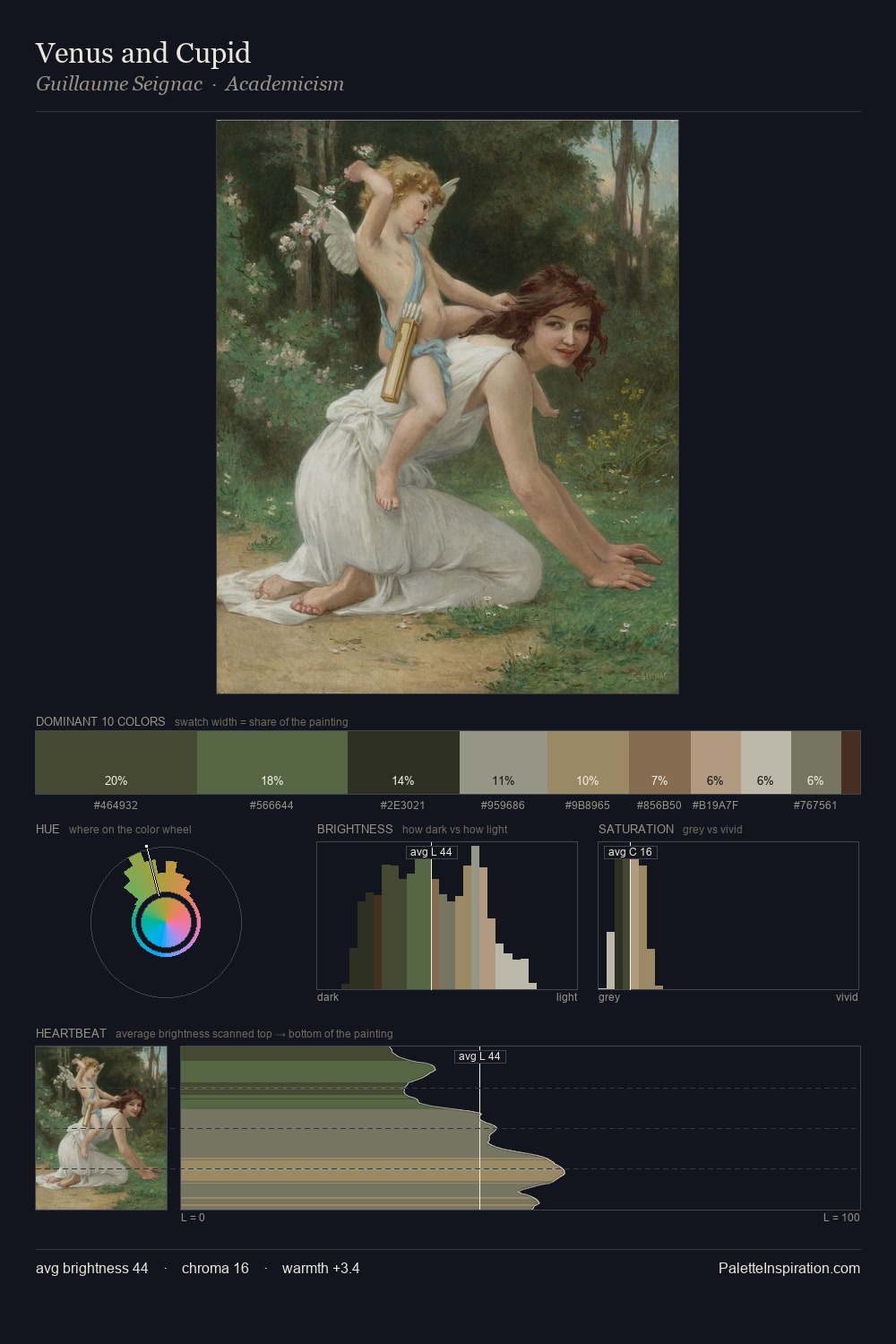
Task: Click the 'where on the color wheel' caption
Action: coord(130,830)
